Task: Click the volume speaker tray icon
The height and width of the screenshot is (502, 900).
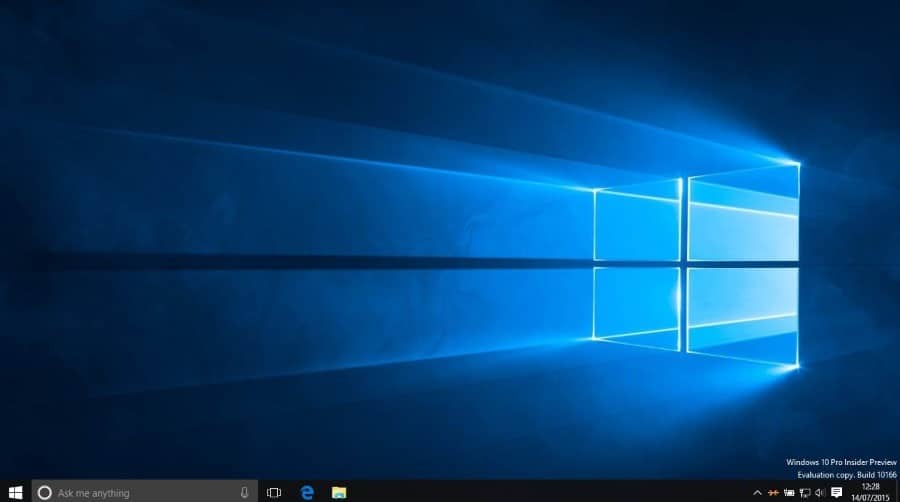Action: [820, 493]
